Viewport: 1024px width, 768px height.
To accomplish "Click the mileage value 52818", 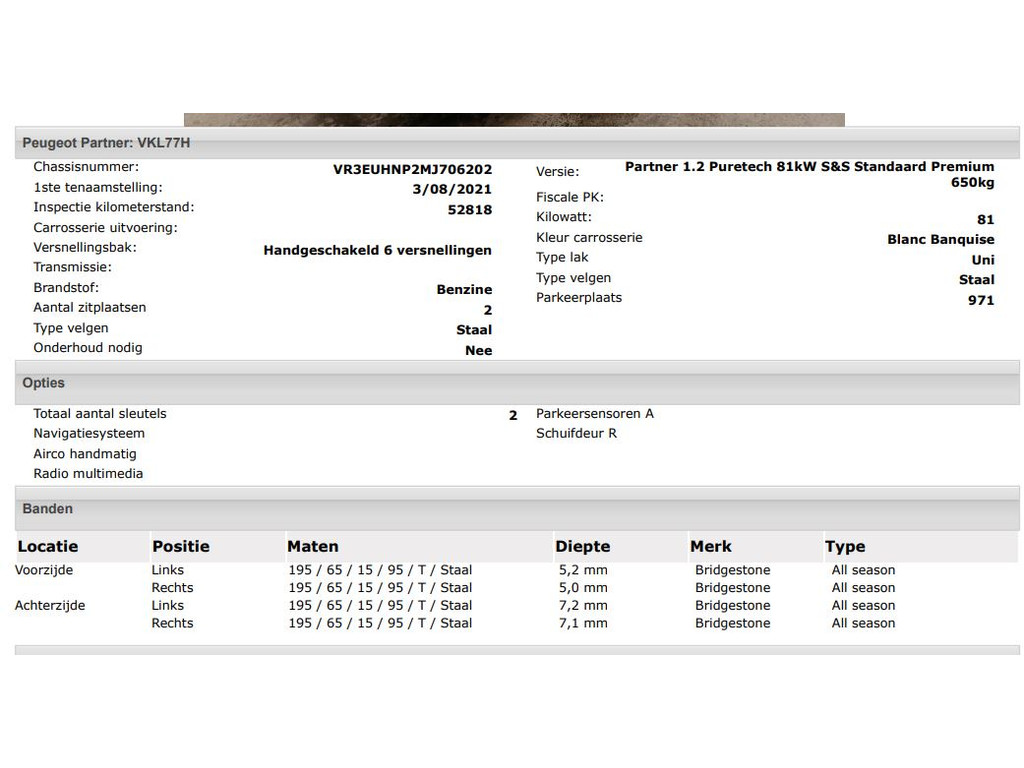I will pos(470,210).
